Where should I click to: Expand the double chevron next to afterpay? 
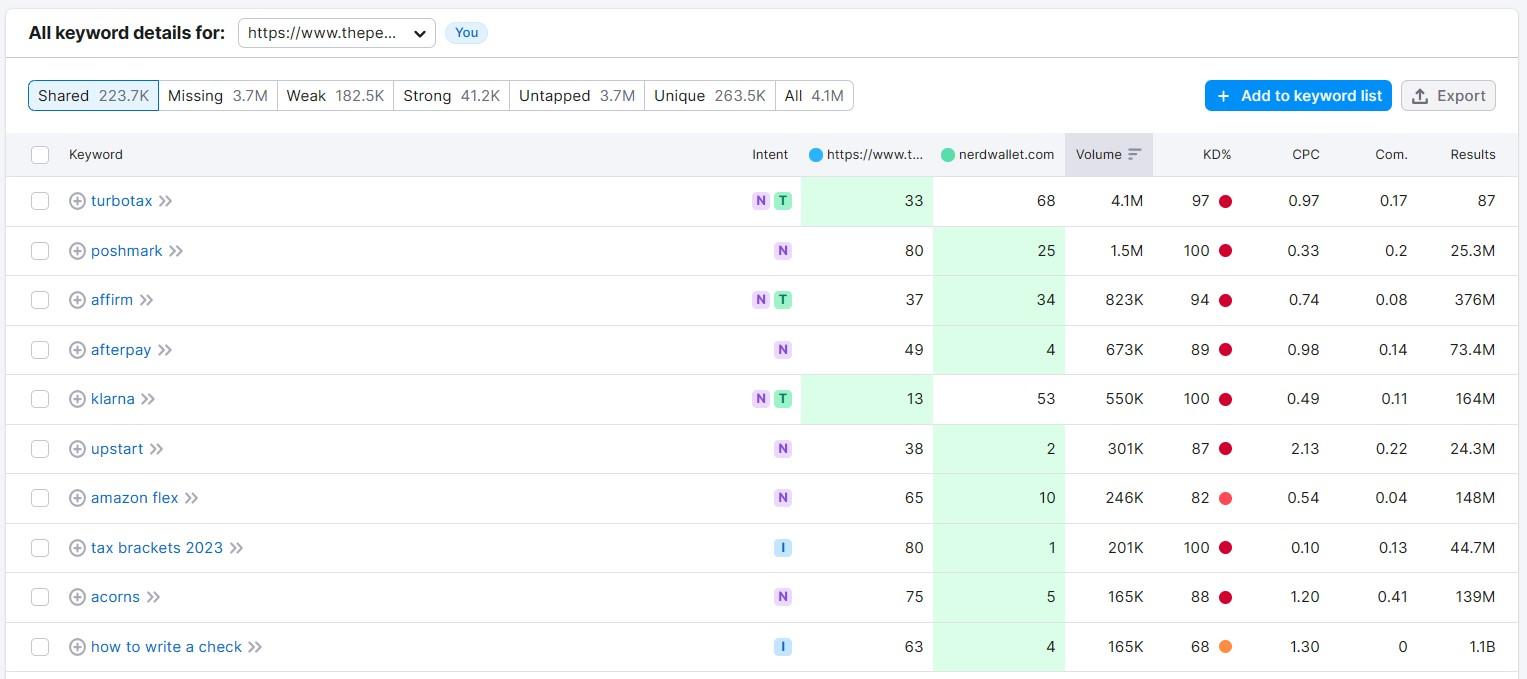click(x=165, y=350)
